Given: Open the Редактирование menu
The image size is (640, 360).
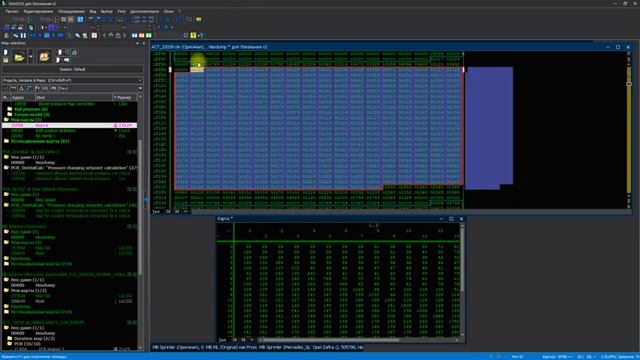Looking at the screenshot, I should (x=38, y=11).
